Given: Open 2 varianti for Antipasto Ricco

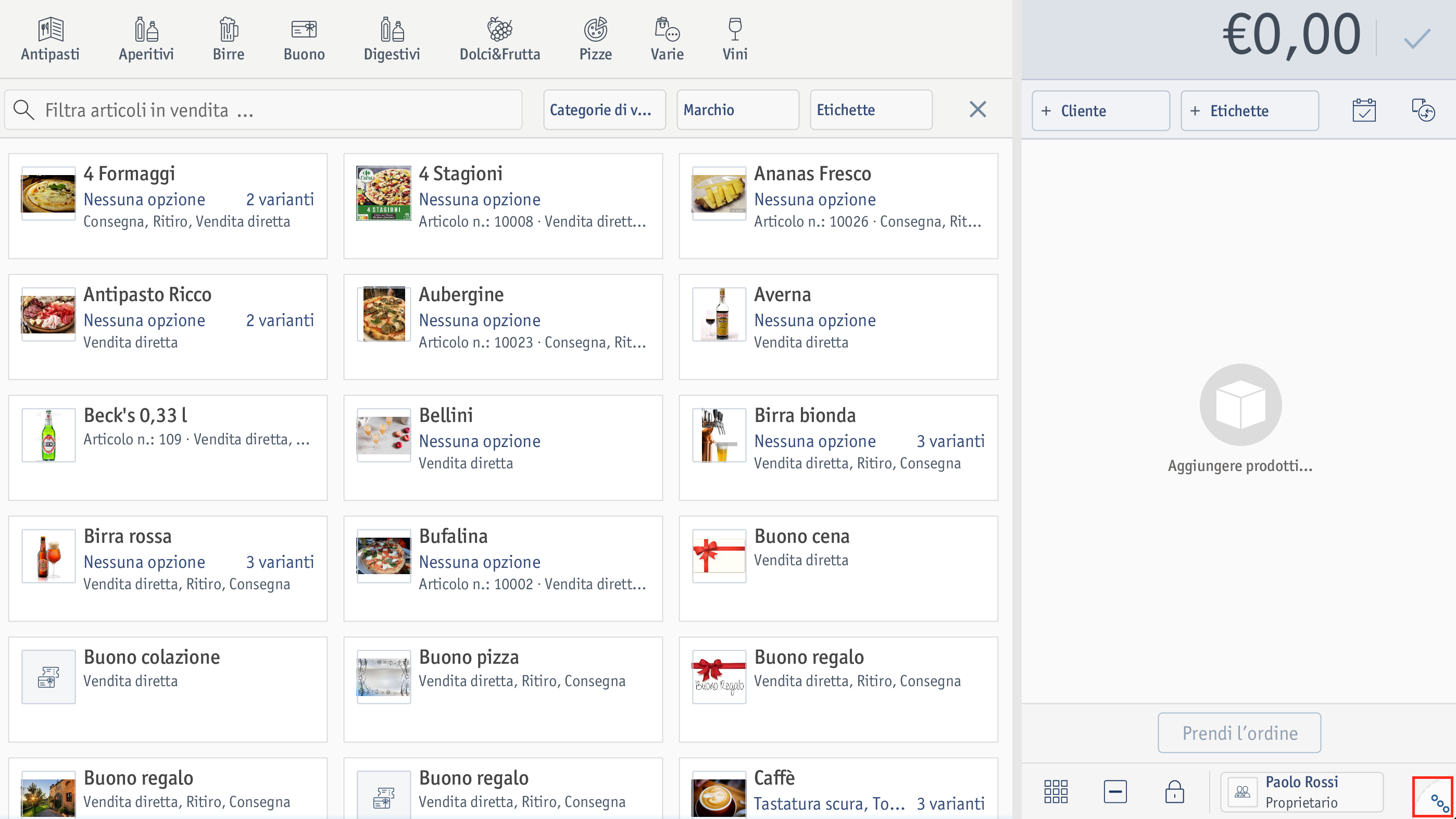Looking at the screenshot, I should [280, 320].
